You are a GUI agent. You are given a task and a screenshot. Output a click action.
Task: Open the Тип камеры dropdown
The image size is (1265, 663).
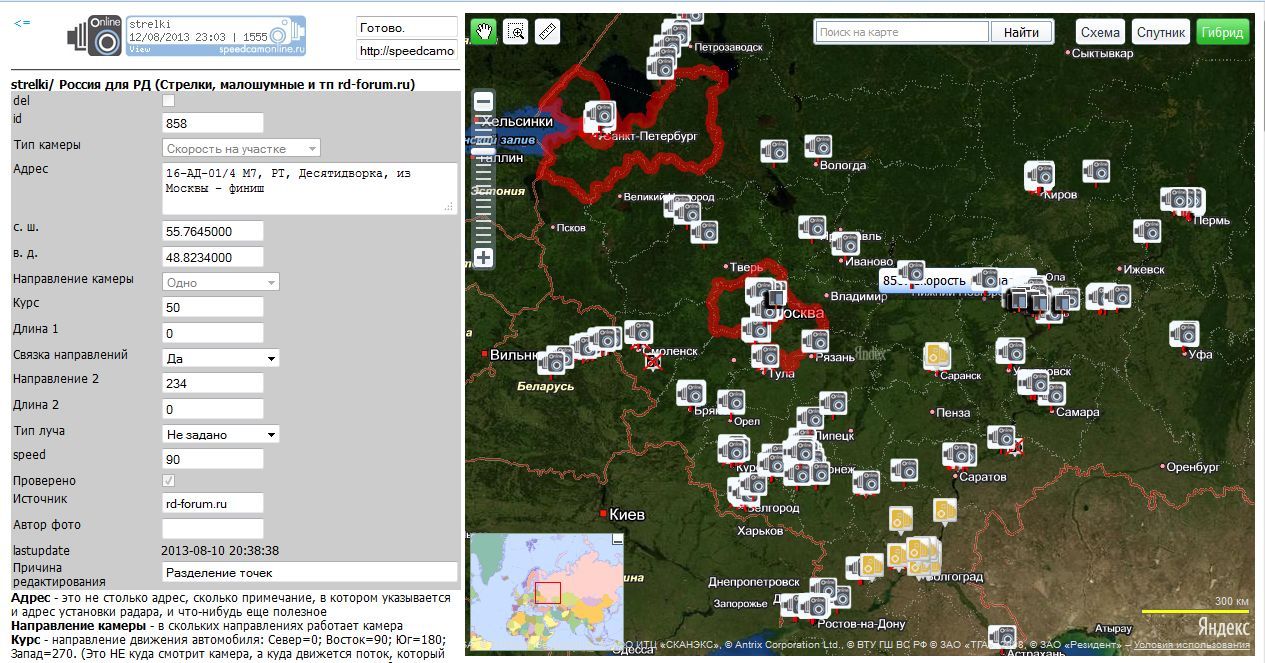241,148
